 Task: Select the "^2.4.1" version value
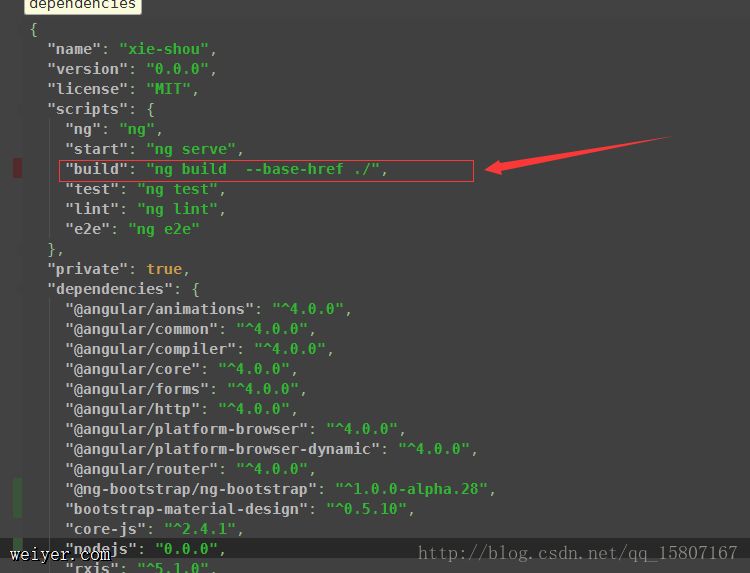click(200, 529)
